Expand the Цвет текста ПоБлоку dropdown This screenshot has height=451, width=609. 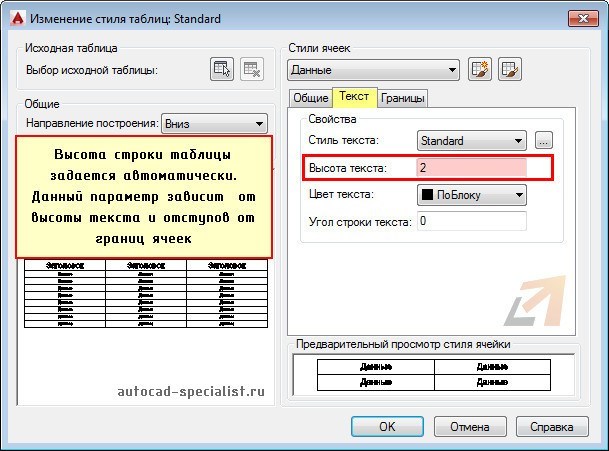(x=471, y=195)
